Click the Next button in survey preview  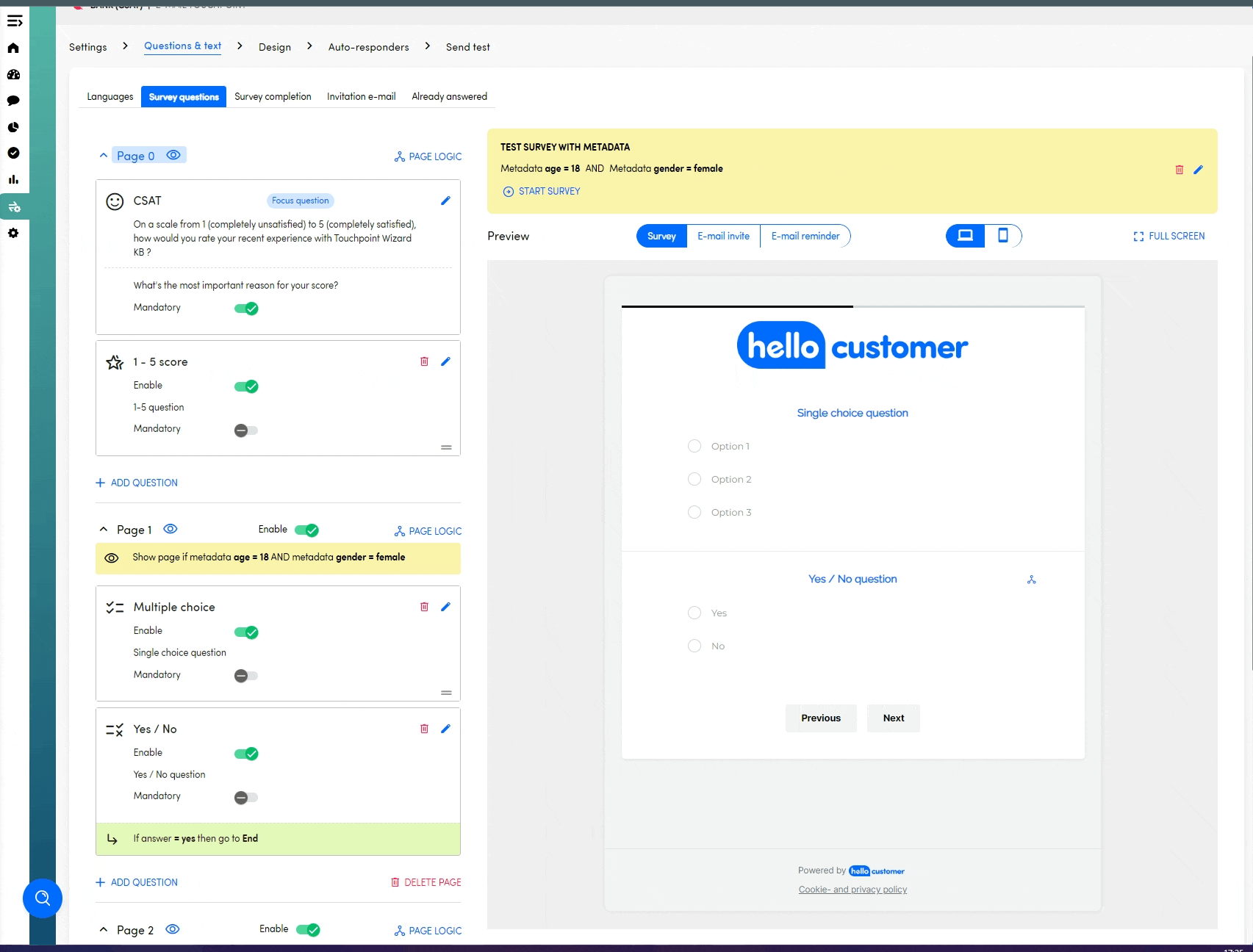tap(893, 718)
